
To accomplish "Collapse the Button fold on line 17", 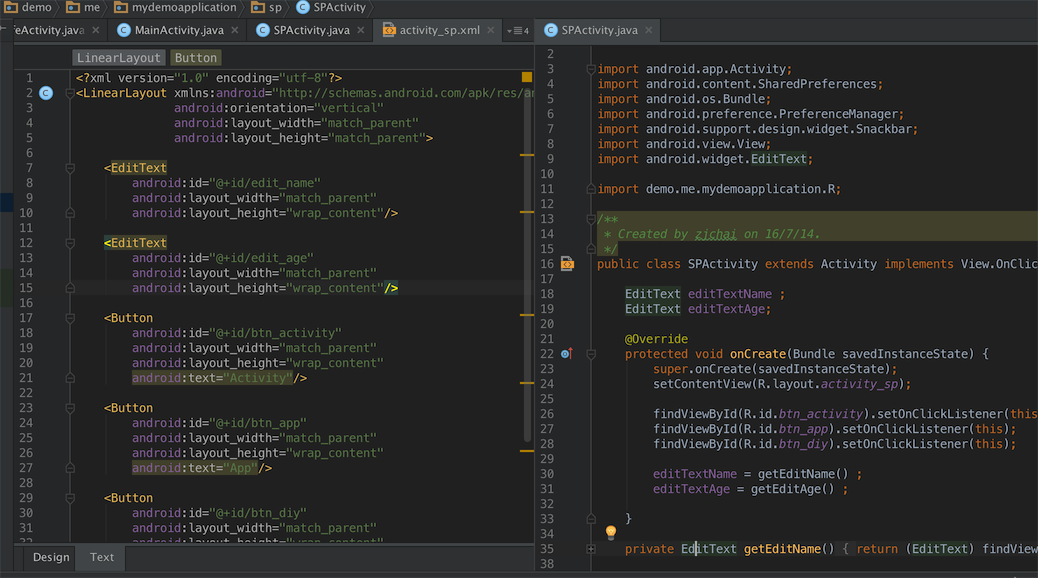I will tap(70, 318).
